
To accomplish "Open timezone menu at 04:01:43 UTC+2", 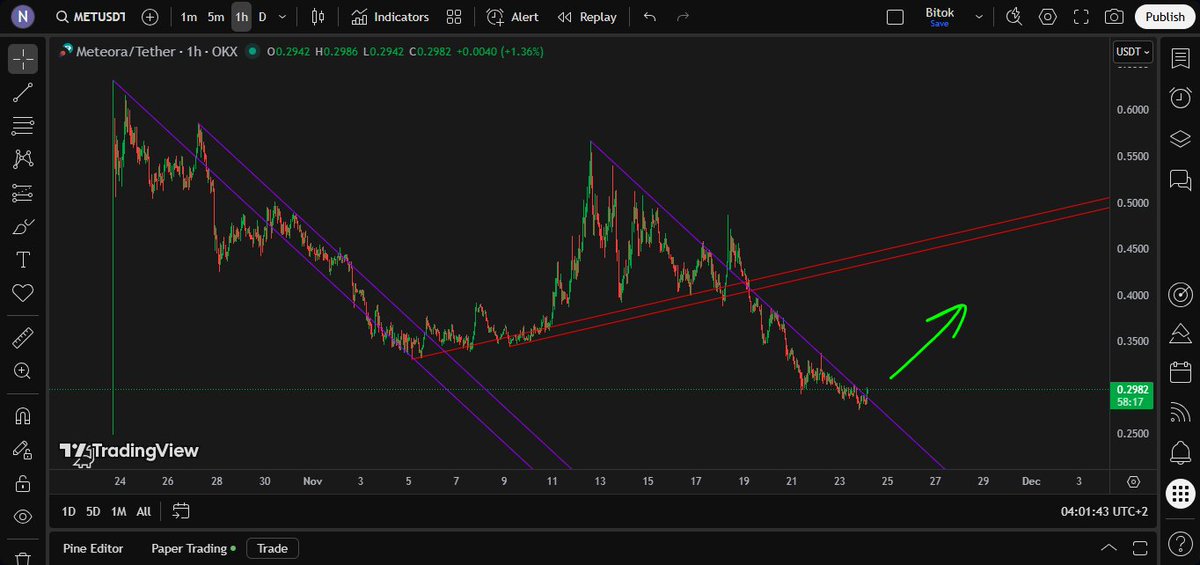I will click(x=1104, y=511).
